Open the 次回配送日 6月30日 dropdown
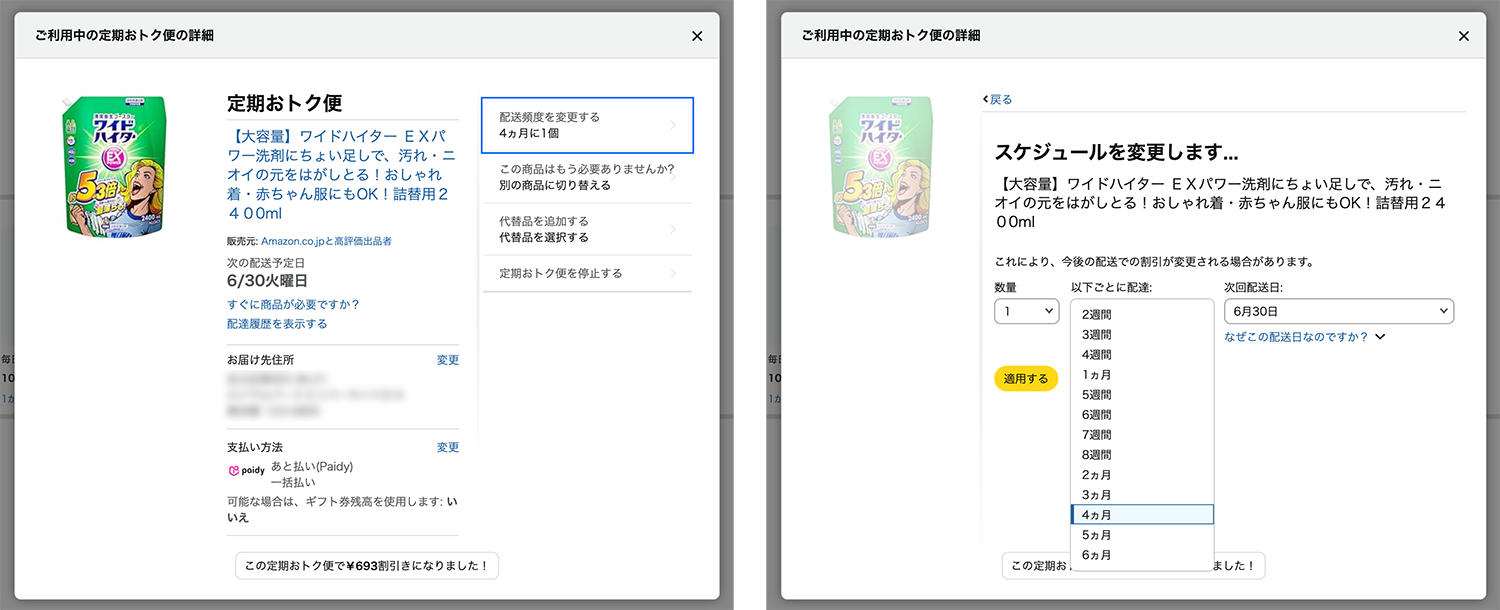 (x=1339, y=312)
